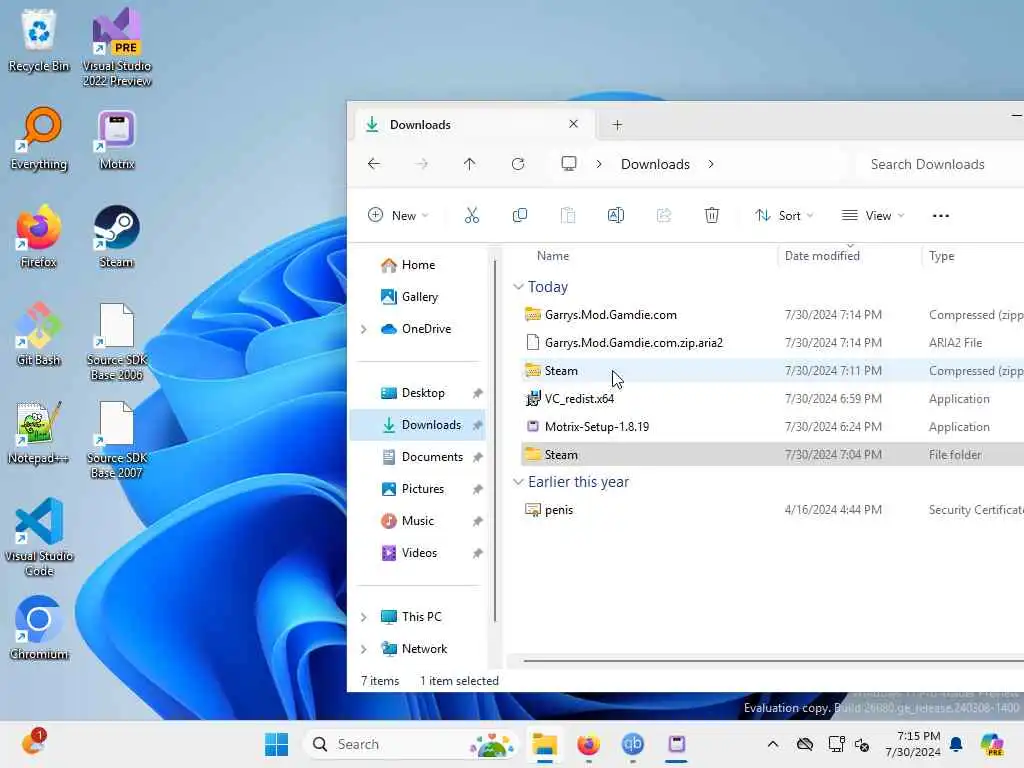Open pinned Documents folder in sidebar
The height and width of the screenshot is (768, 1024).
coord(418,456)
